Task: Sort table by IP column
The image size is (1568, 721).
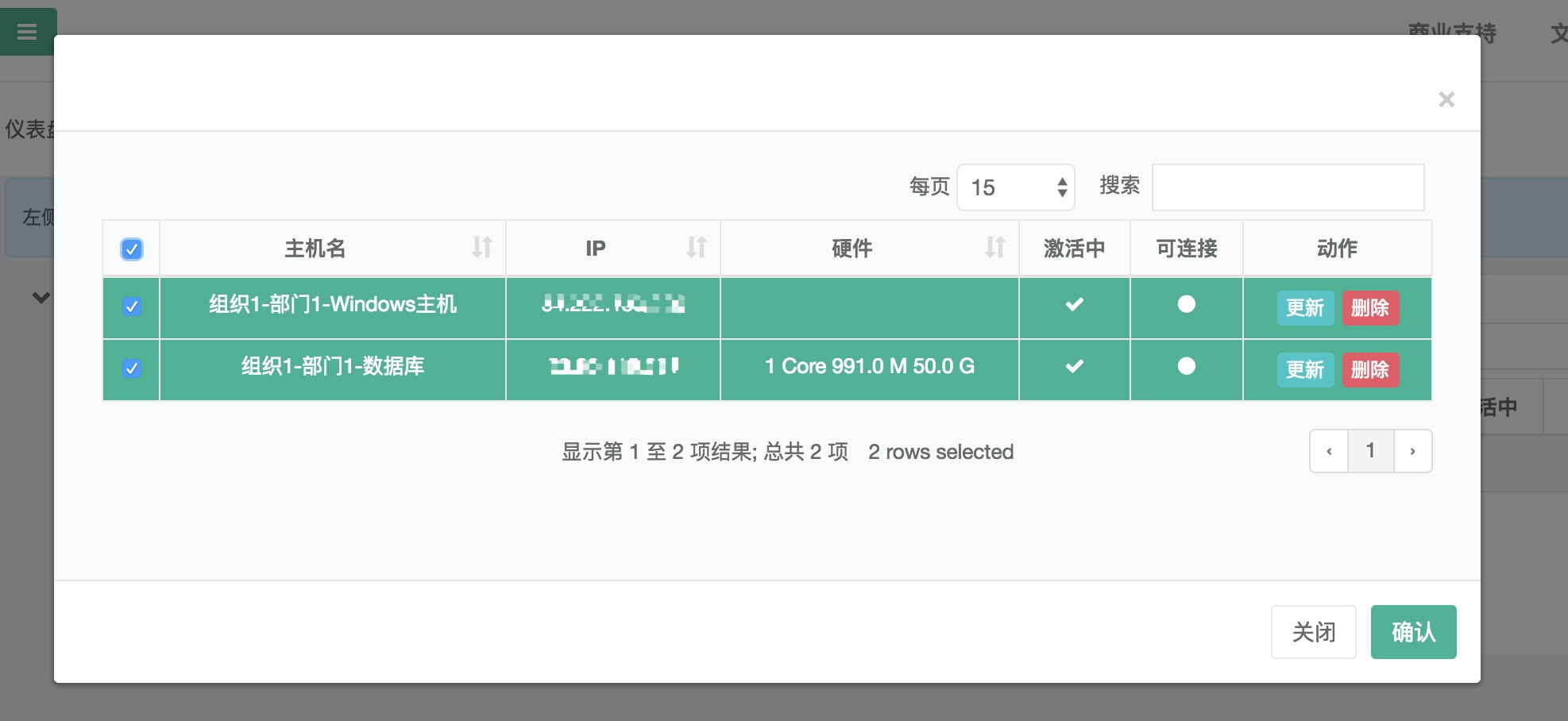Action: (696, 248)
